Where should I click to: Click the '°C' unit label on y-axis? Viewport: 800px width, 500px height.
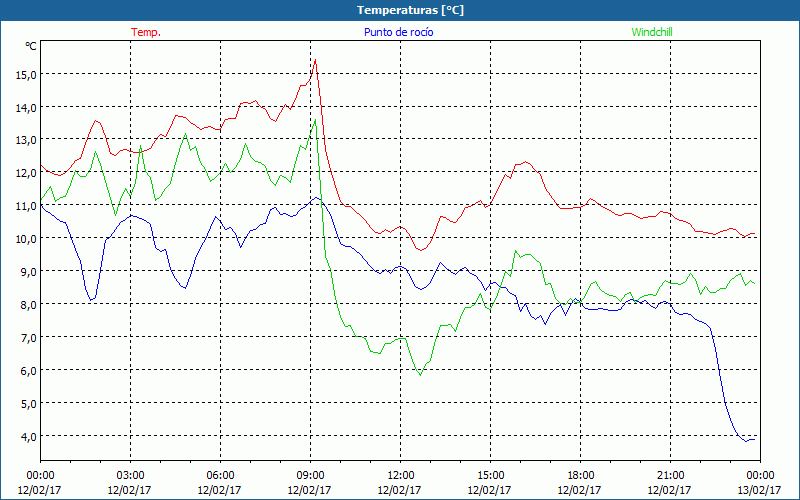point(31,46)
